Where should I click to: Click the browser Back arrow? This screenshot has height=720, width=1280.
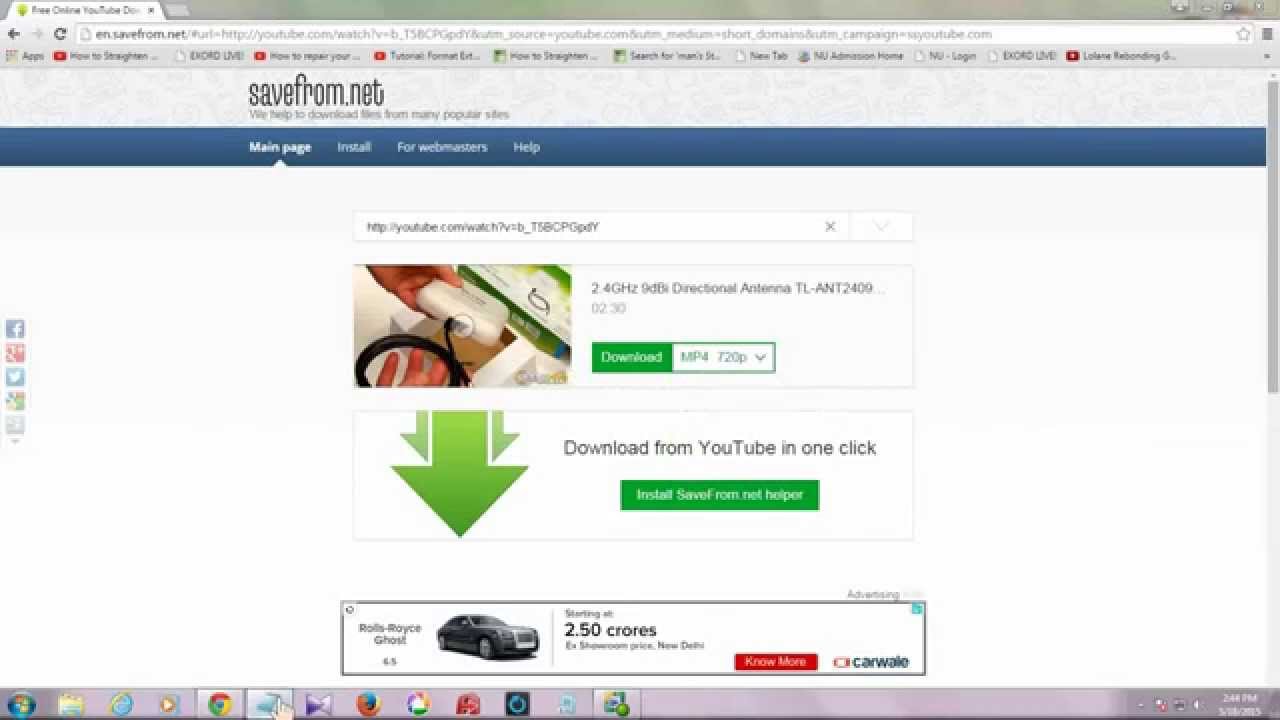coord(13,34)
